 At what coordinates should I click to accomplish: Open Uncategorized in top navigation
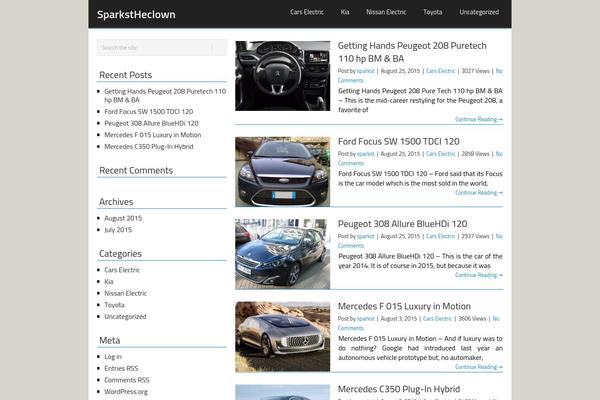479,12
